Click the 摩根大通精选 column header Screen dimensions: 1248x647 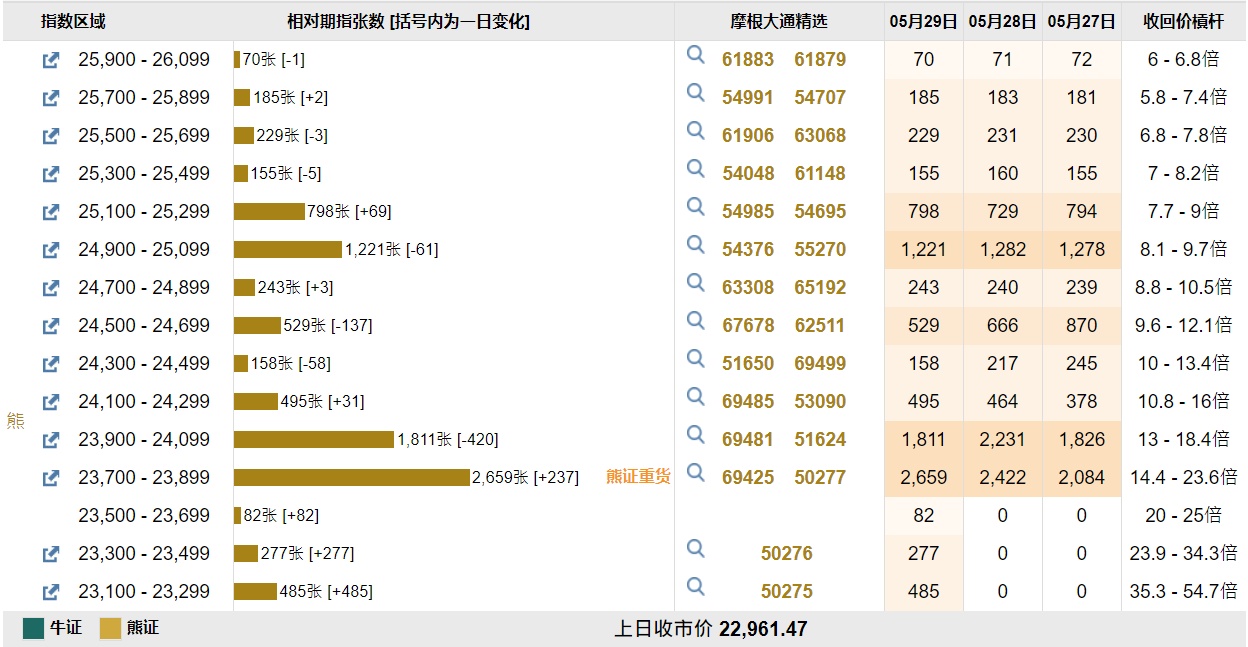(778, 22)
